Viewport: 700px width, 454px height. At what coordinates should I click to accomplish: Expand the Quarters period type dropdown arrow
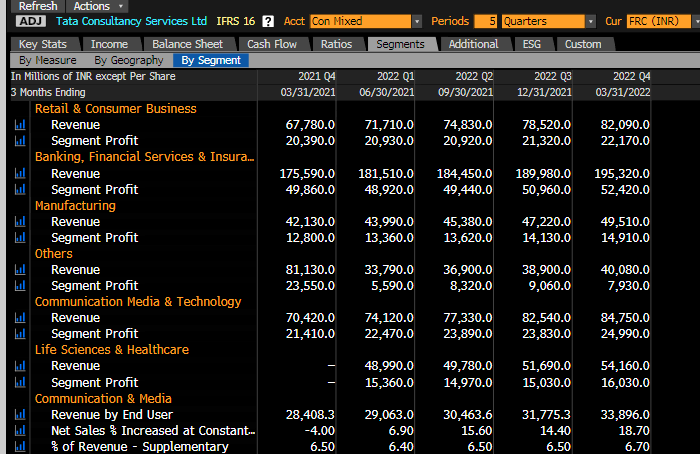pyautogui.click(x=591, y=21)
